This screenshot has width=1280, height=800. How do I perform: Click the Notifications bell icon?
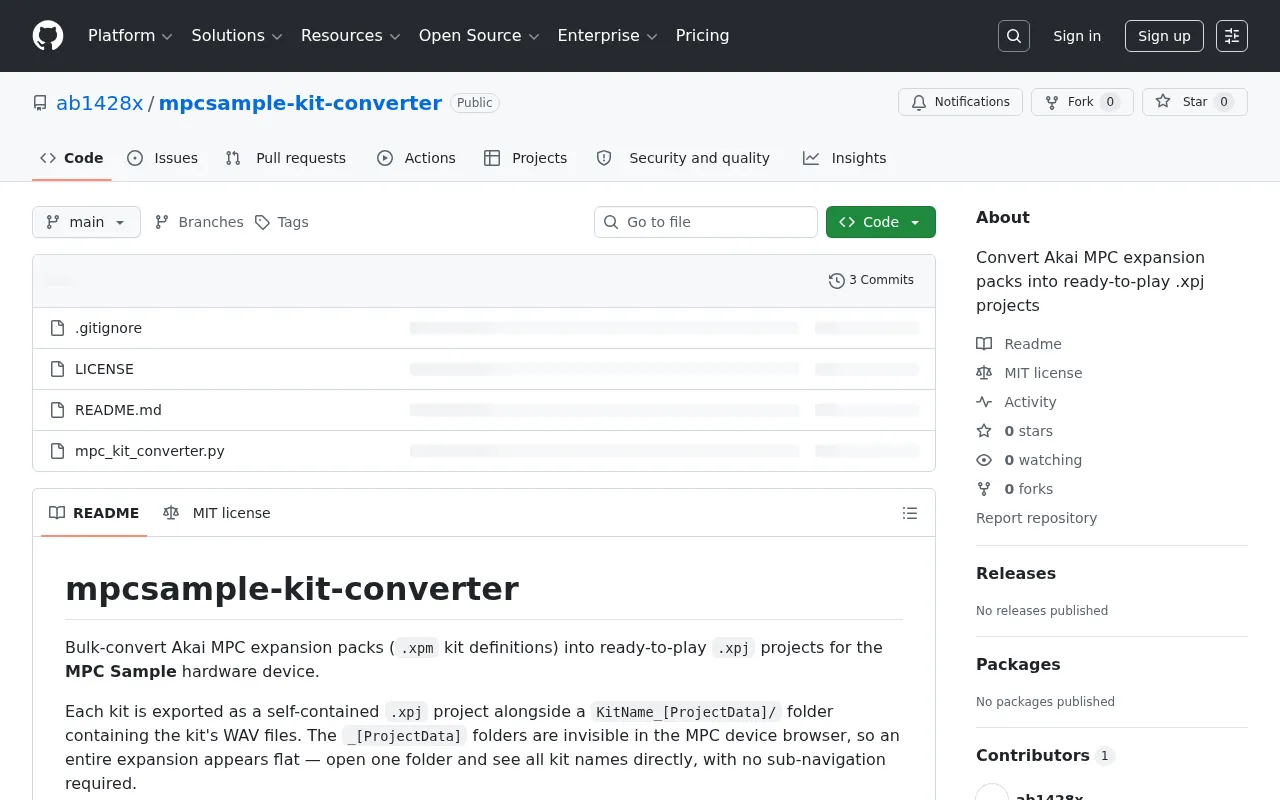919,102
